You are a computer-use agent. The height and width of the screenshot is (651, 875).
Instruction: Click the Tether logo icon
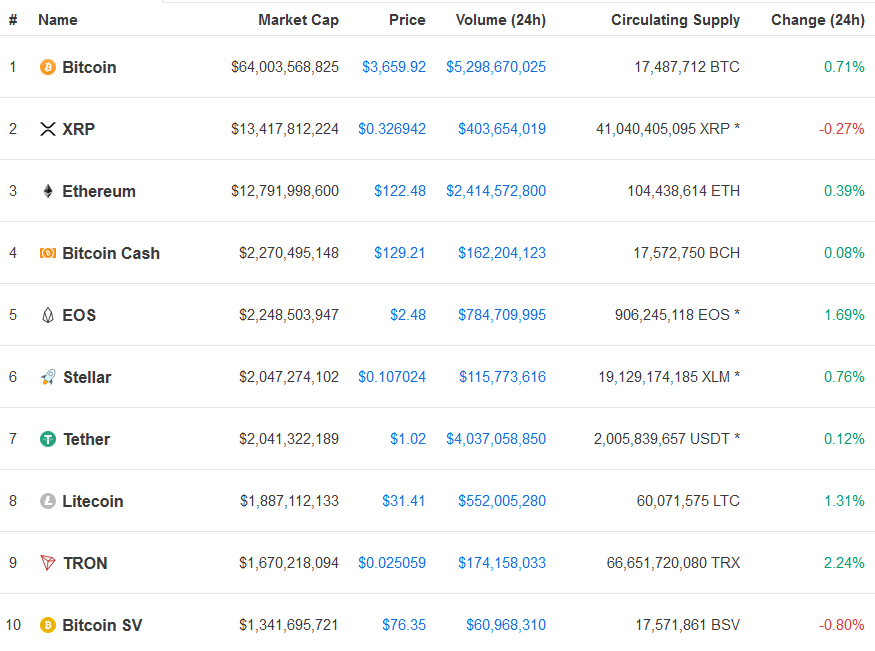click(47, 439)
